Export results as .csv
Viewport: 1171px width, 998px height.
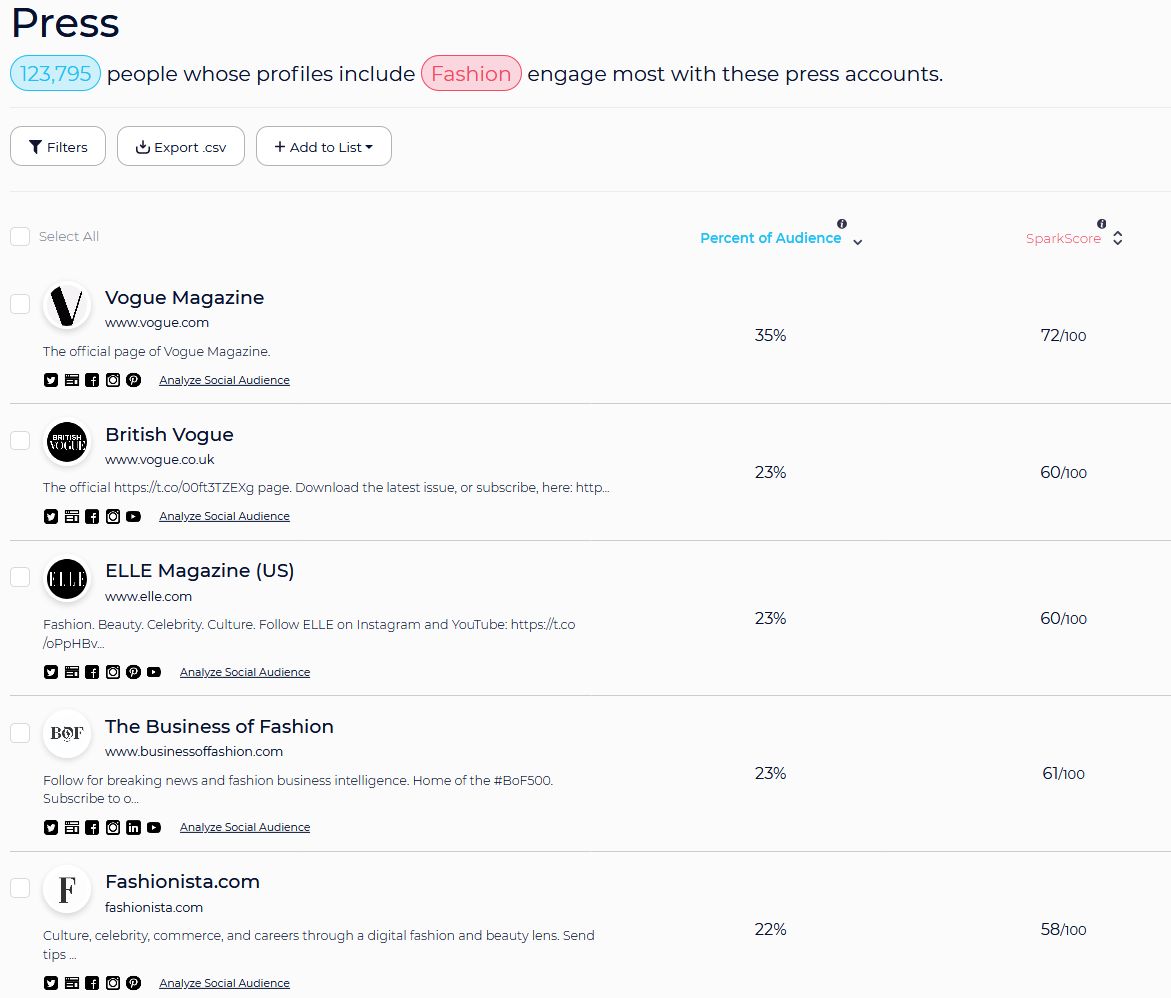click(181, 146)
